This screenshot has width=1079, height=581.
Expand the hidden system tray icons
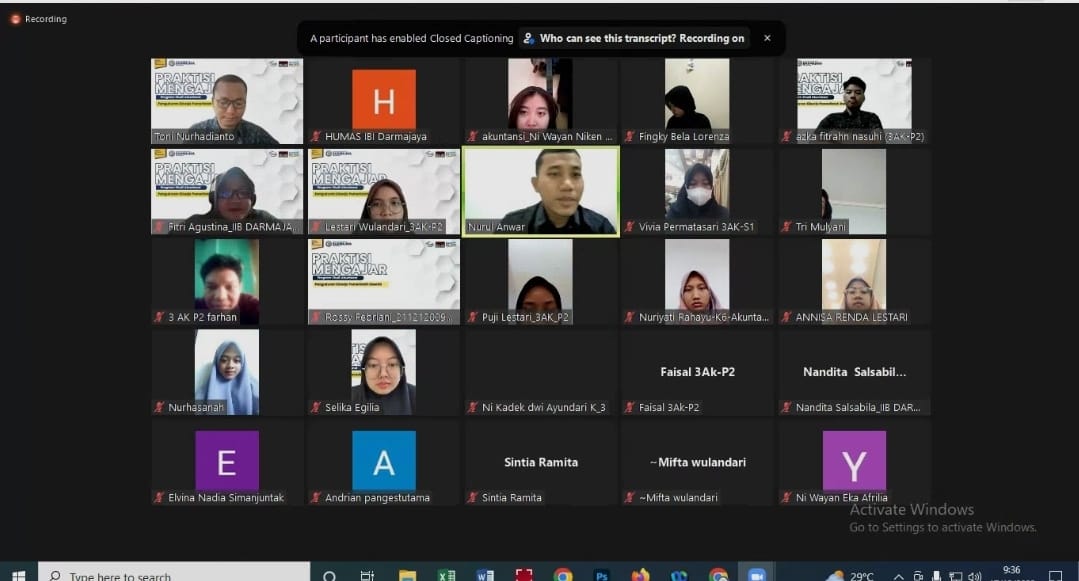tap(898, 576)
